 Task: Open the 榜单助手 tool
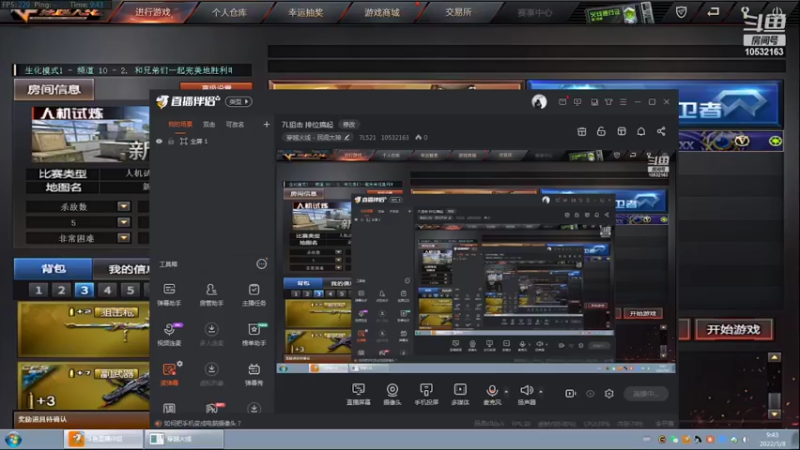[254, 334]
